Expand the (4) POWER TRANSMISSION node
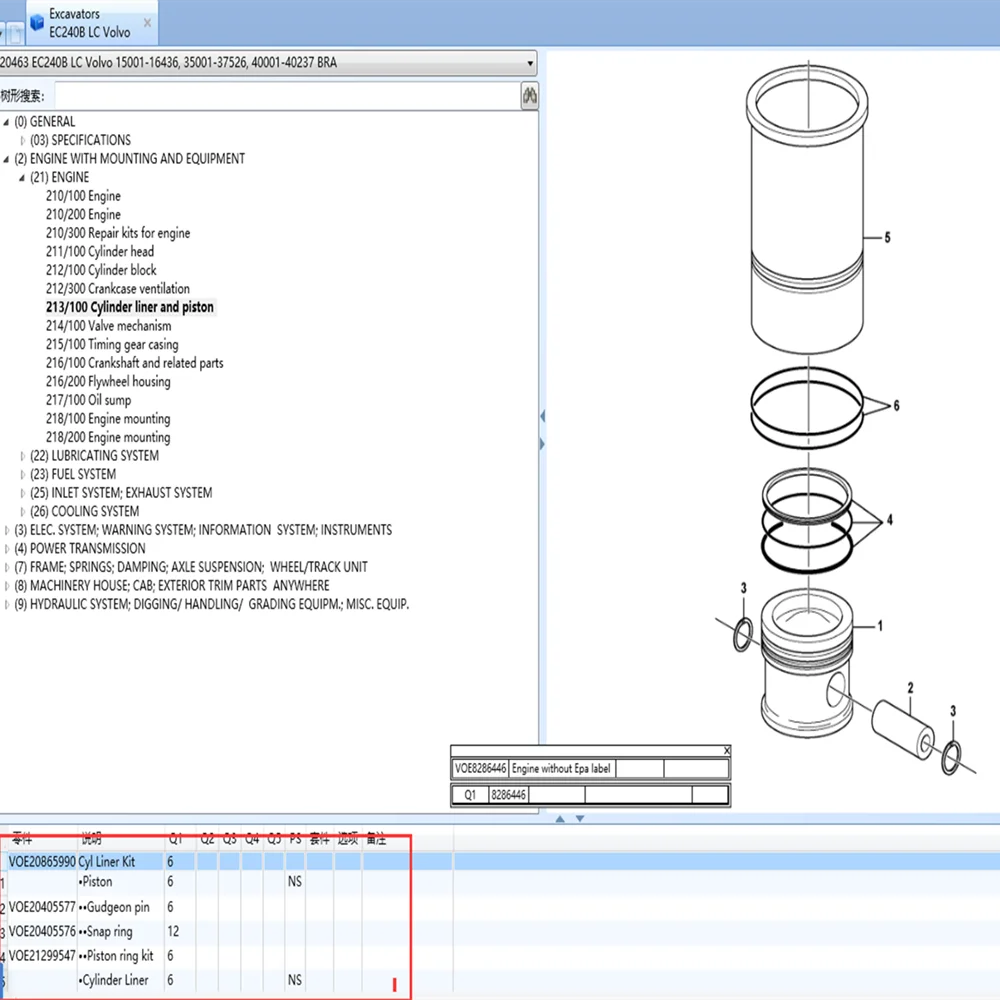This screenshot has width=1000, height=1000. tap(8, 549)
